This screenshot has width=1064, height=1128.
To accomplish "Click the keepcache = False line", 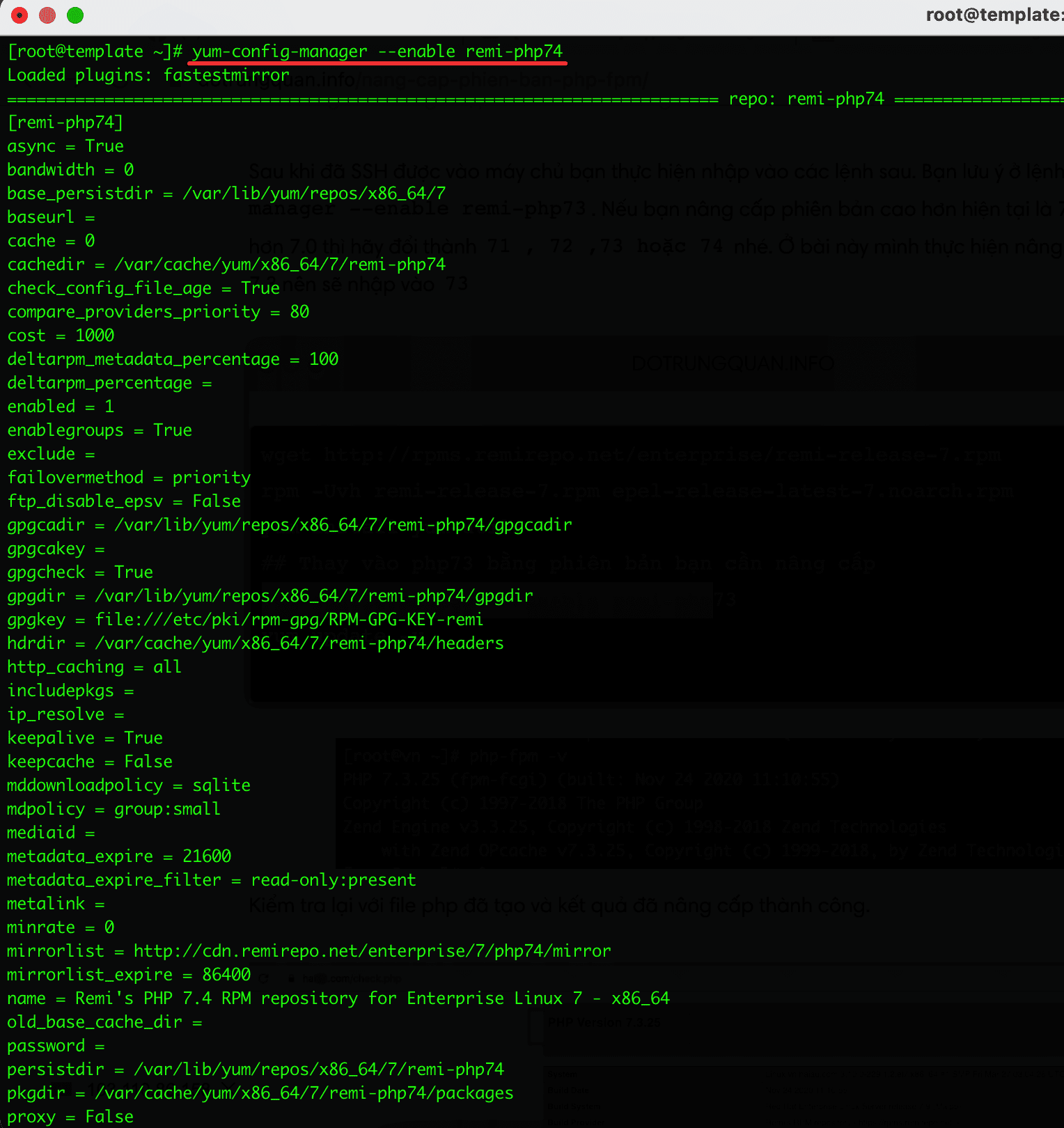I will 90,762.
